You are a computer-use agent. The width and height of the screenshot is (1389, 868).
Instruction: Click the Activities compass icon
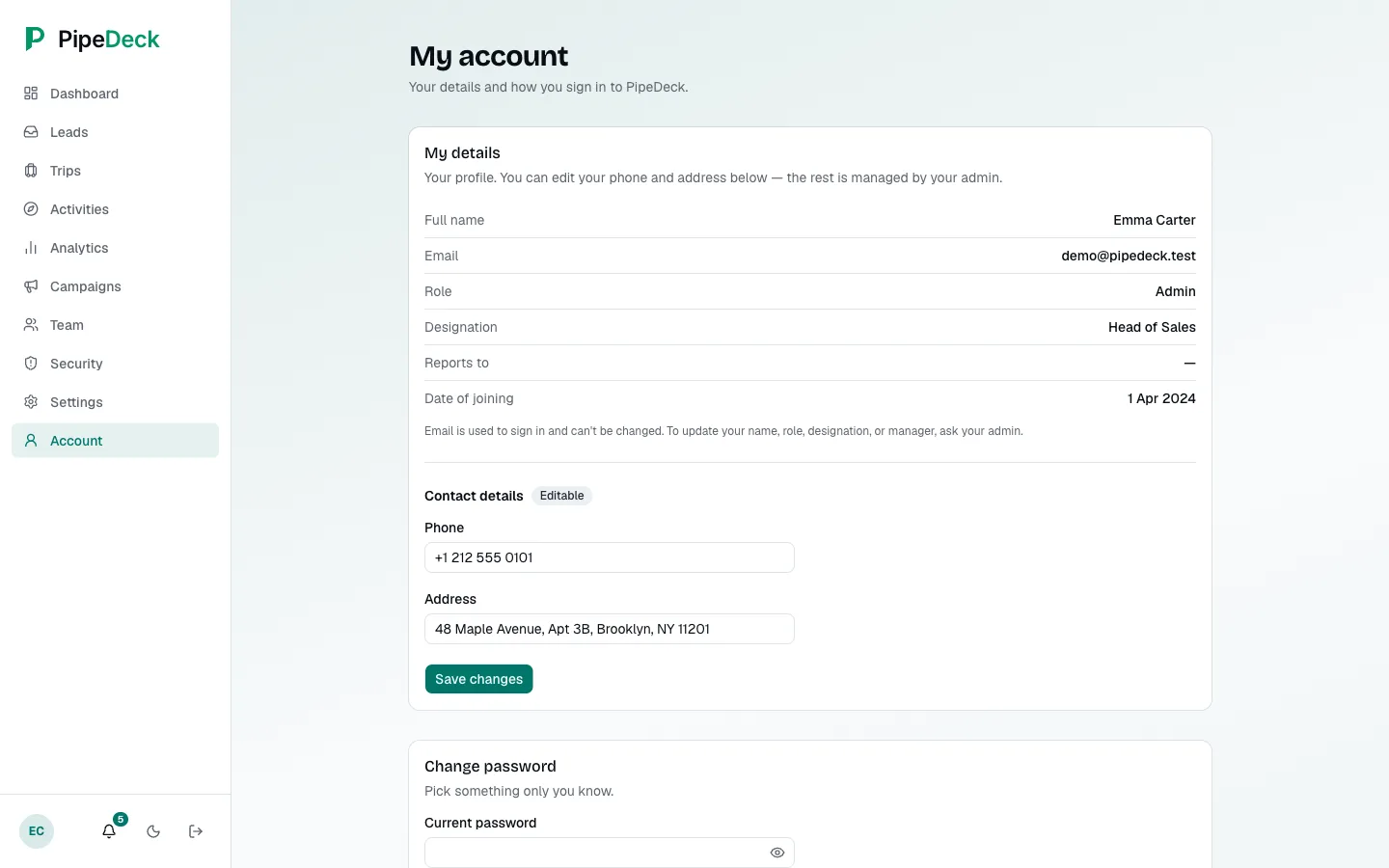coord(31,209)
